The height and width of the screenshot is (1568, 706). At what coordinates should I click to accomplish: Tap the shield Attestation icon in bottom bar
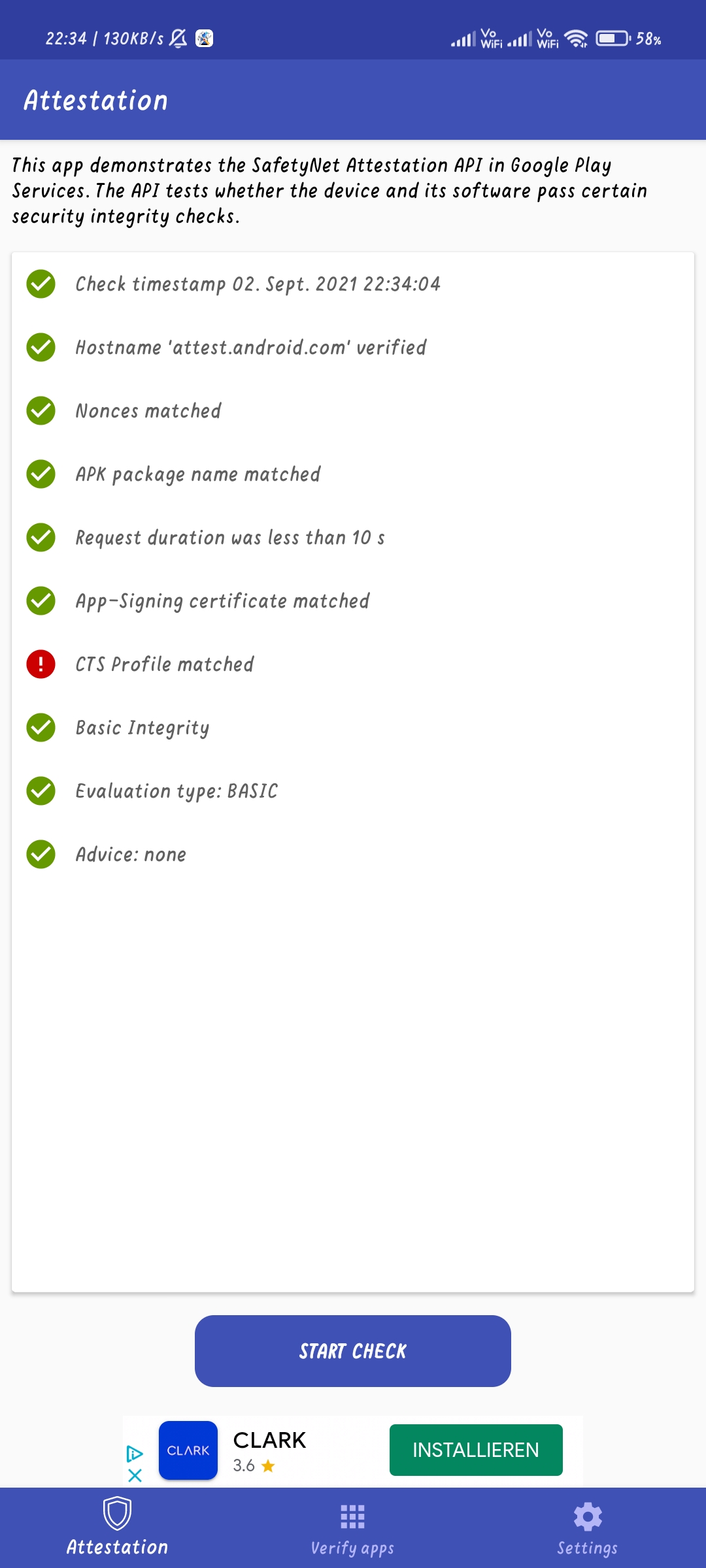(118, 1514)
